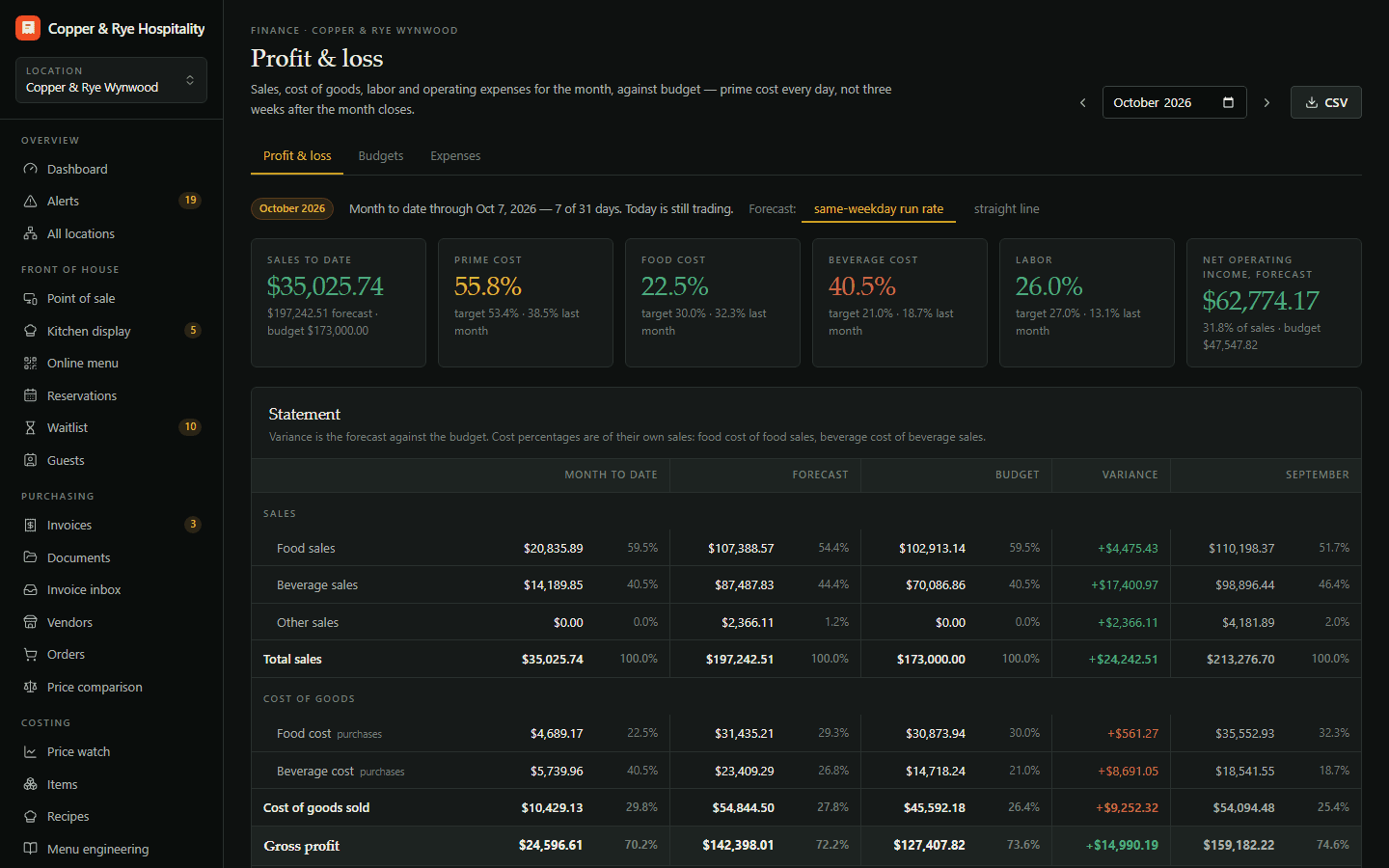
Task: Click the October 2026 month input field
Action: tap(1174, 102)
